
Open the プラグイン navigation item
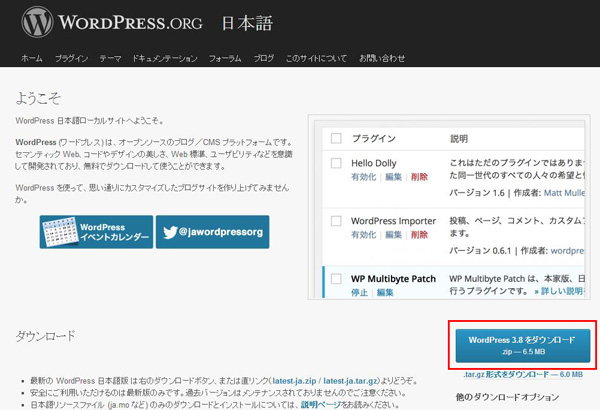(71, 59)
